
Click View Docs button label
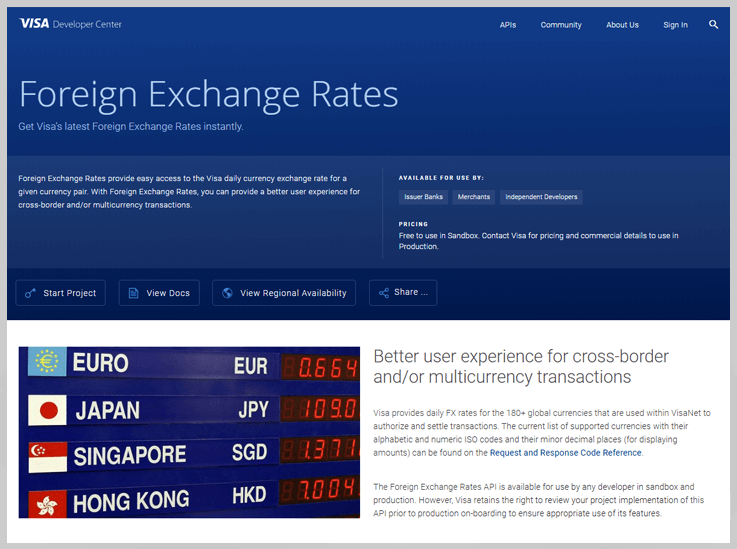click(x=168, y=293)
